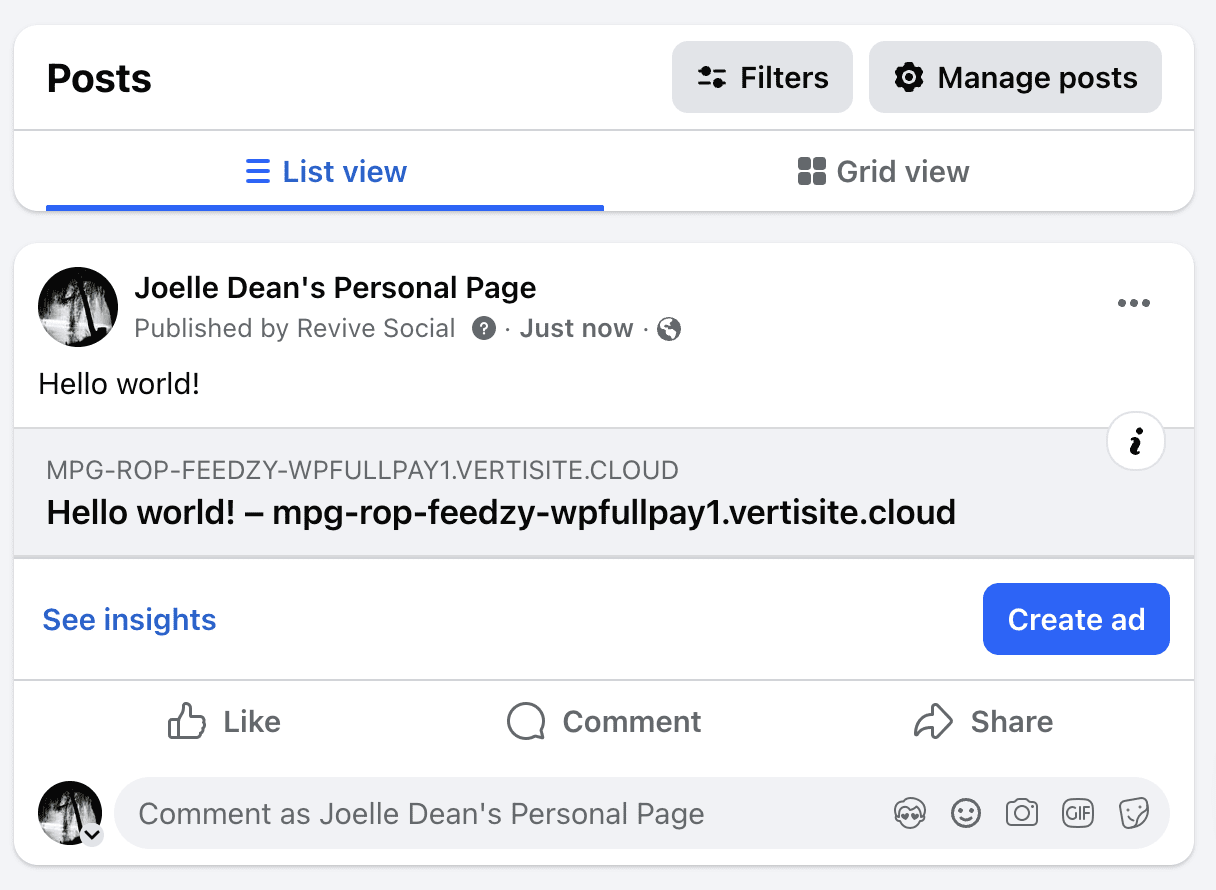The height and width of the screenshot is (890, 1216).
Task: Click the round info icon on link preview
Action: tap(1136, 441)
